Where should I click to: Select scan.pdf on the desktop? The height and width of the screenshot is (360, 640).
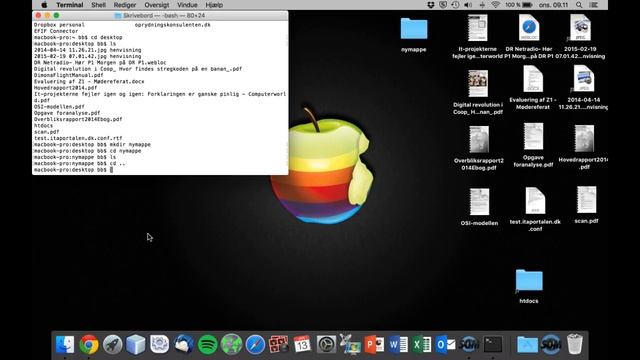tap(586, 205)
